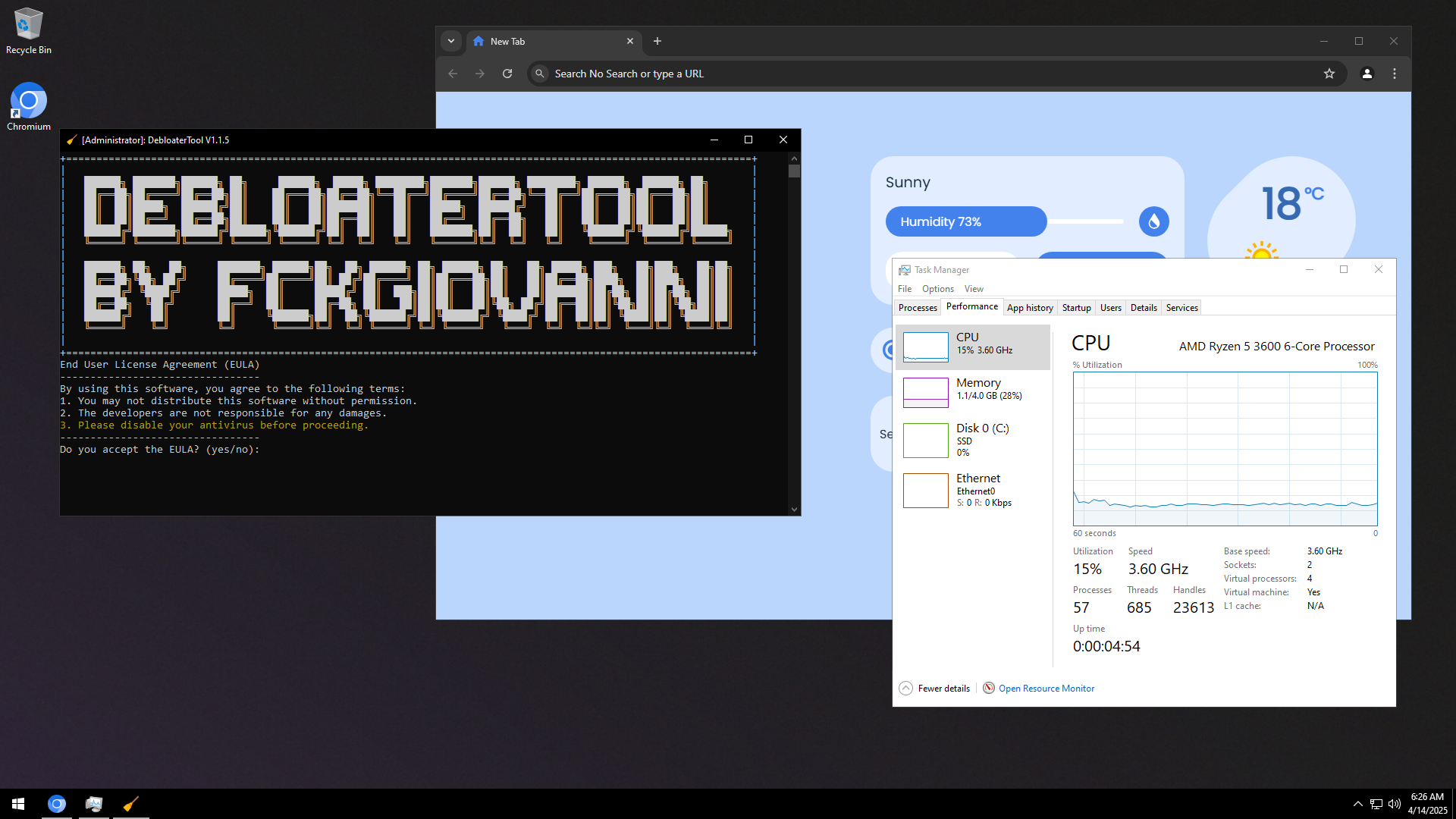The height and width of the screenshot is (819, 1456).
Task: Open Chromium's three-dot menu
Action: coord(1394,74)
